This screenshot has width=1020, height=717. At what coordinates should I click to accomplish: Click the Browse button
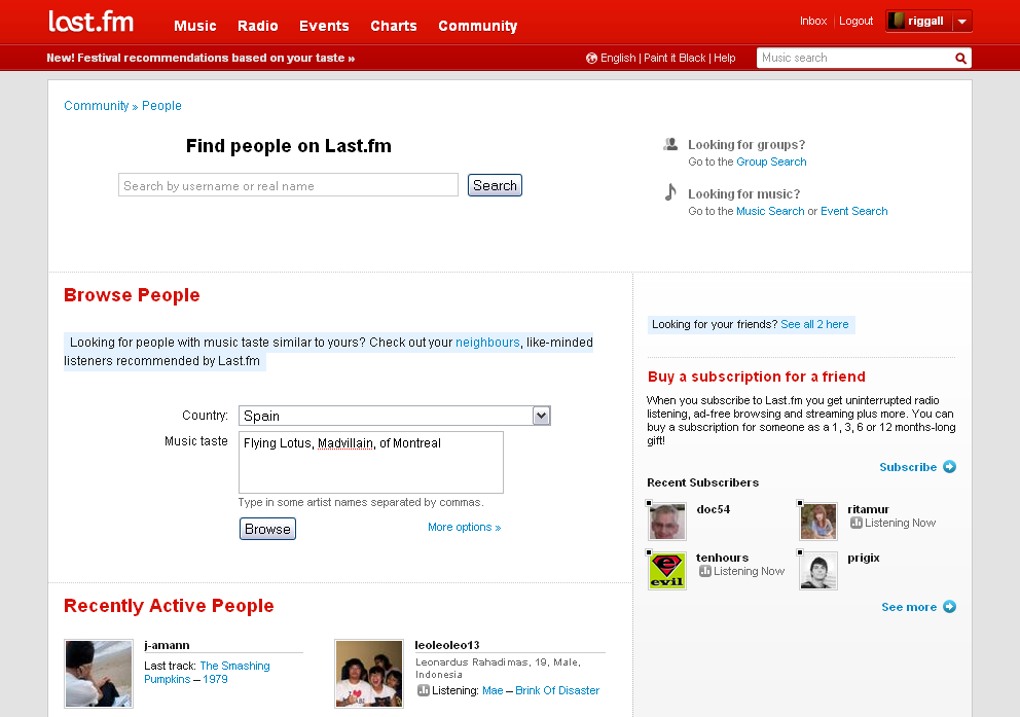267,529
